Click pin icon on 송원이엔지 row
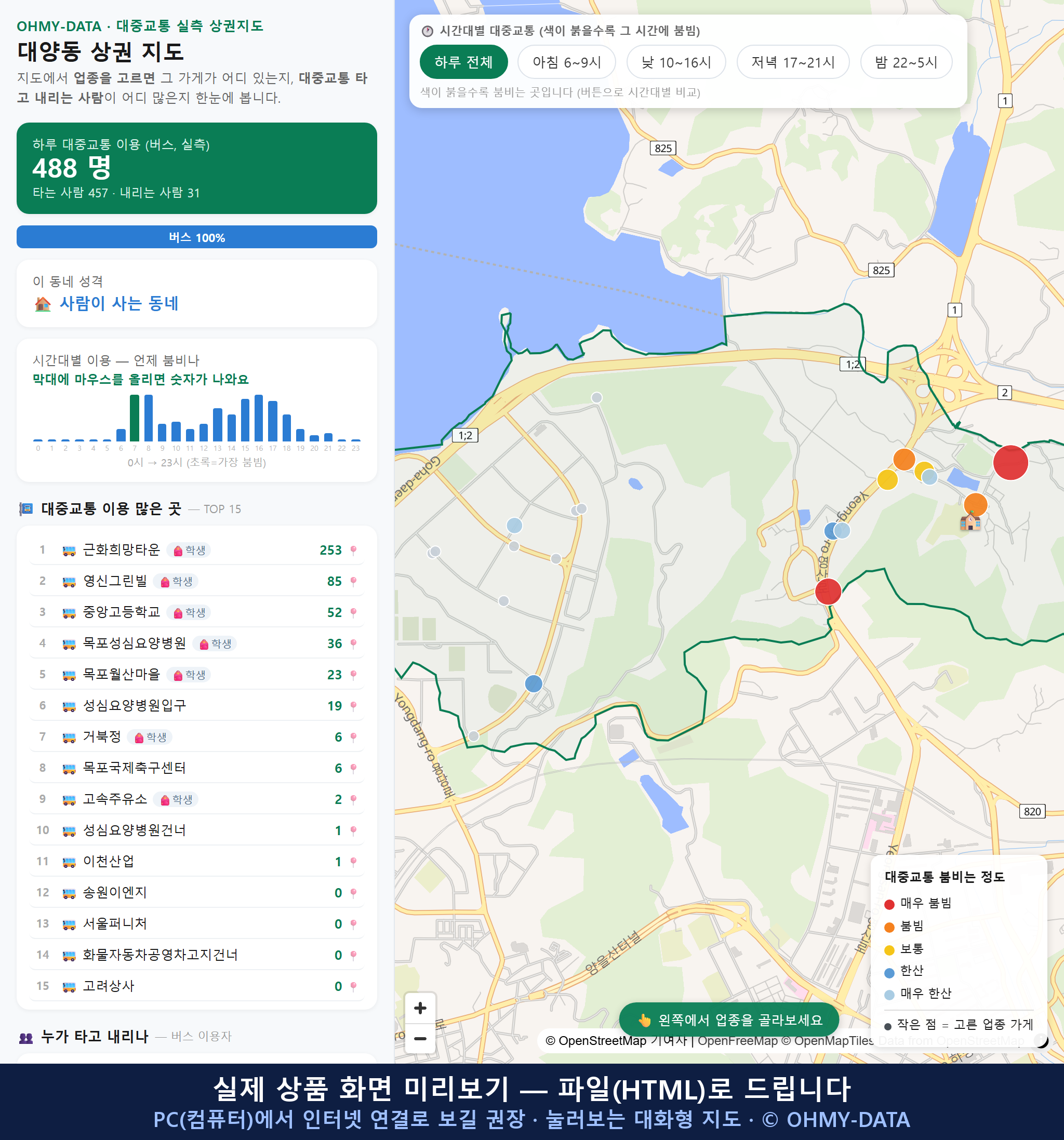 pos(353,893)
